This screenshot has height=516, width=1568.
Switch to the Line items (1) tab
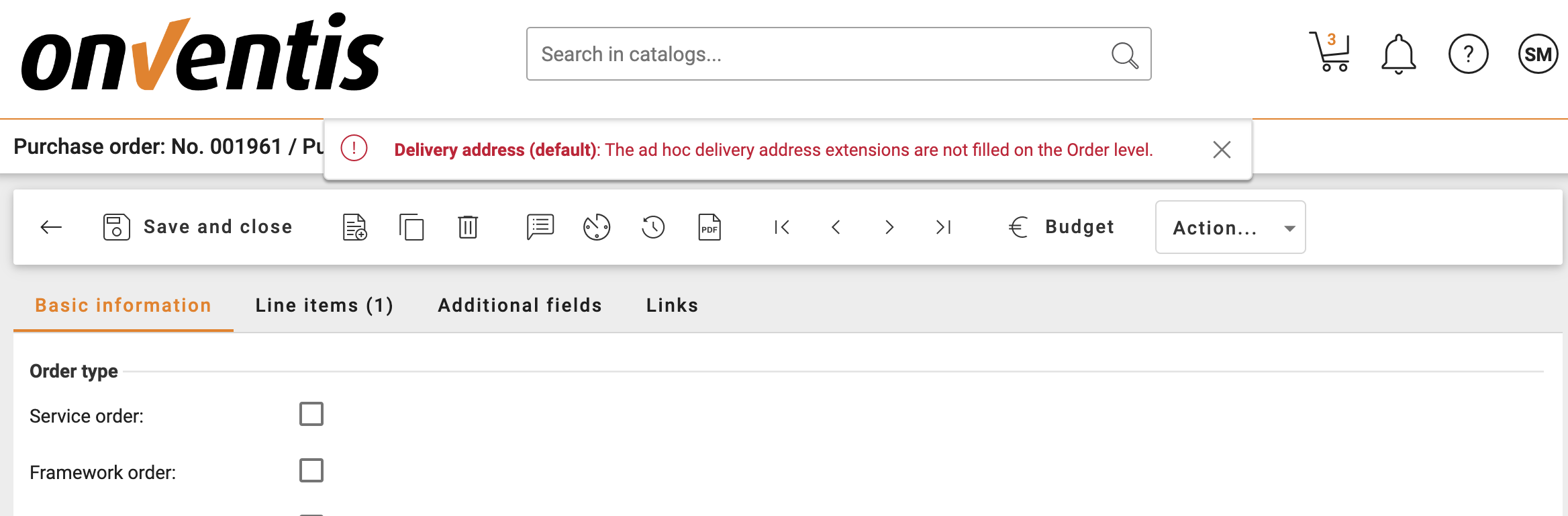324,305
